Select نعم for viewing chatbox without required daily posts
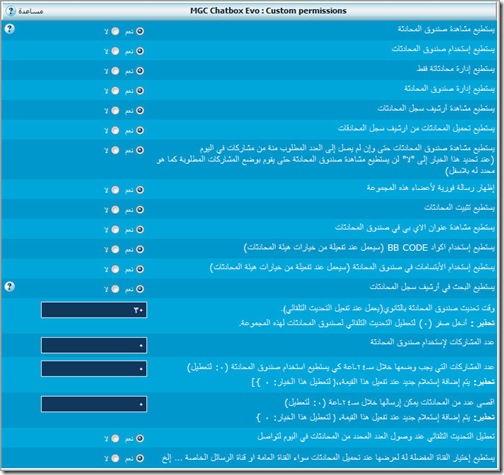 140,150
